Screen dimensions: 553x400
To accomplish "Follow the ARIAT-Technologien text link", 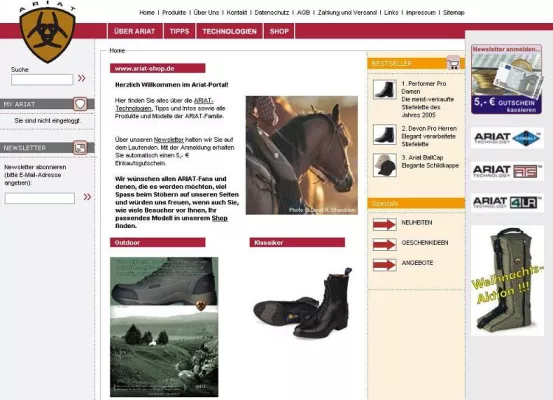I will 164,104.
